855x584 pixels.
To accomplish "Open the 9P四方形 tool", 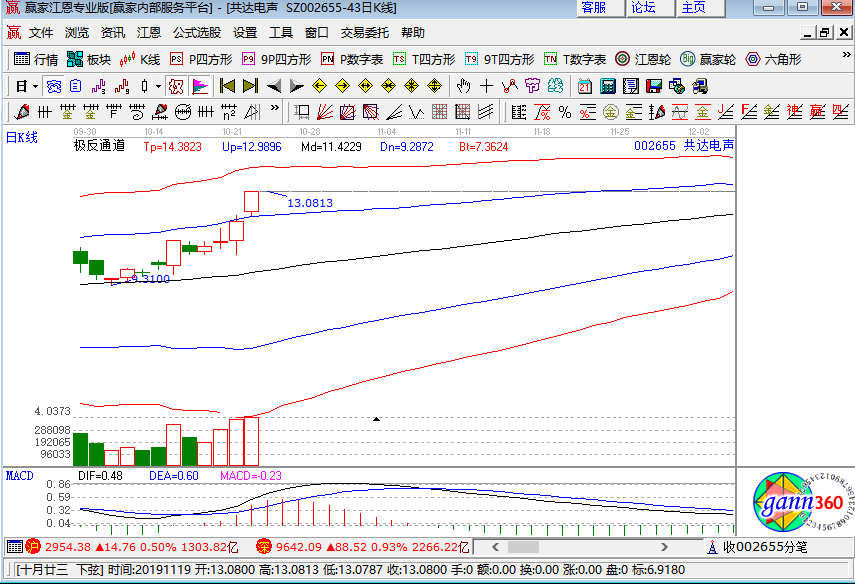I will [276, 59].
